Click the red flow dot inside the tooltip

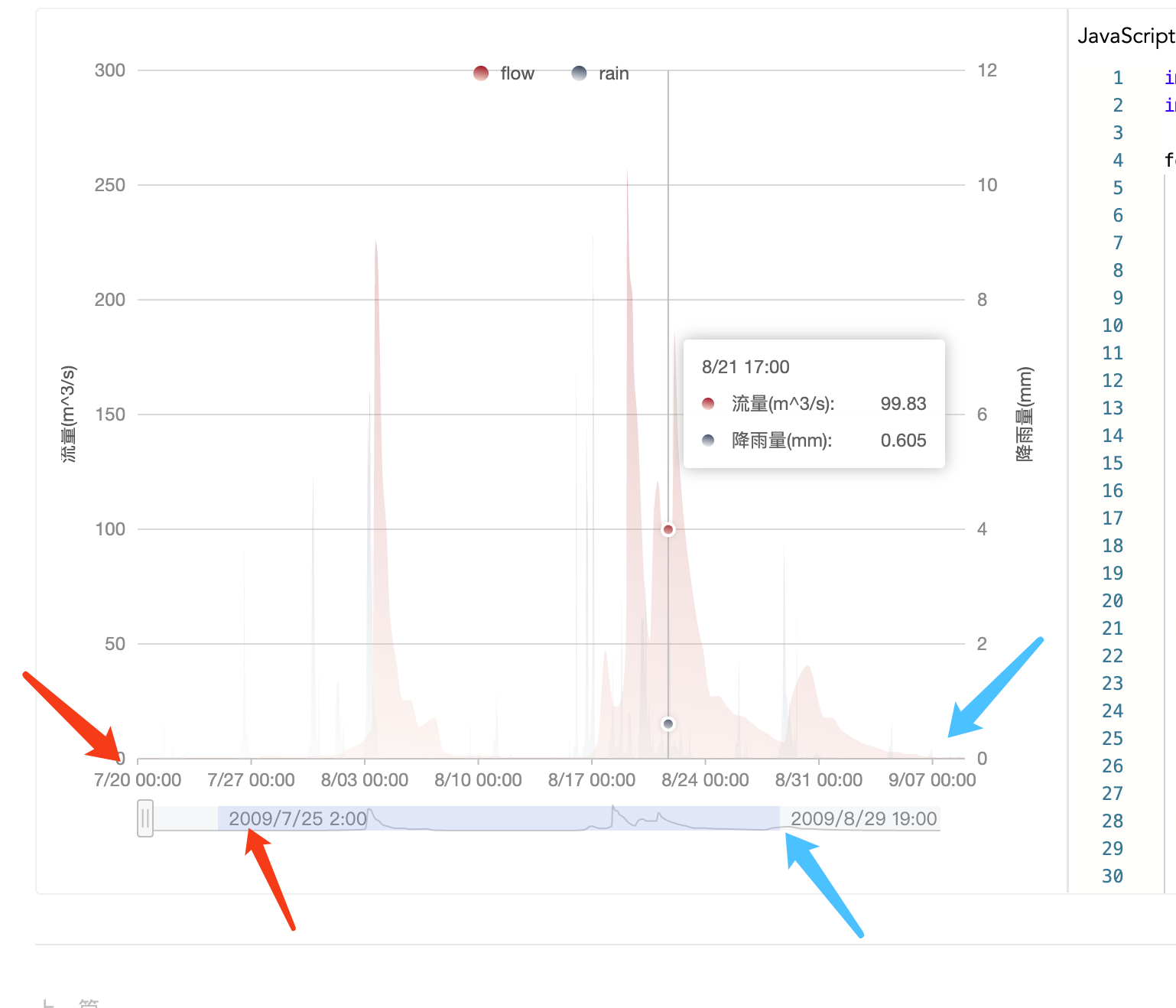coord(708,403)
